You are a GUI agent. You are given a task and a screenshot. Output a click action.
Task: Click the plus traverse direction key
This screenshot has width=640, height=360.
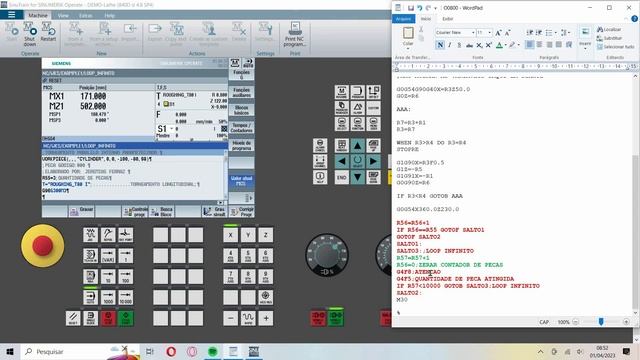(266, 318)
